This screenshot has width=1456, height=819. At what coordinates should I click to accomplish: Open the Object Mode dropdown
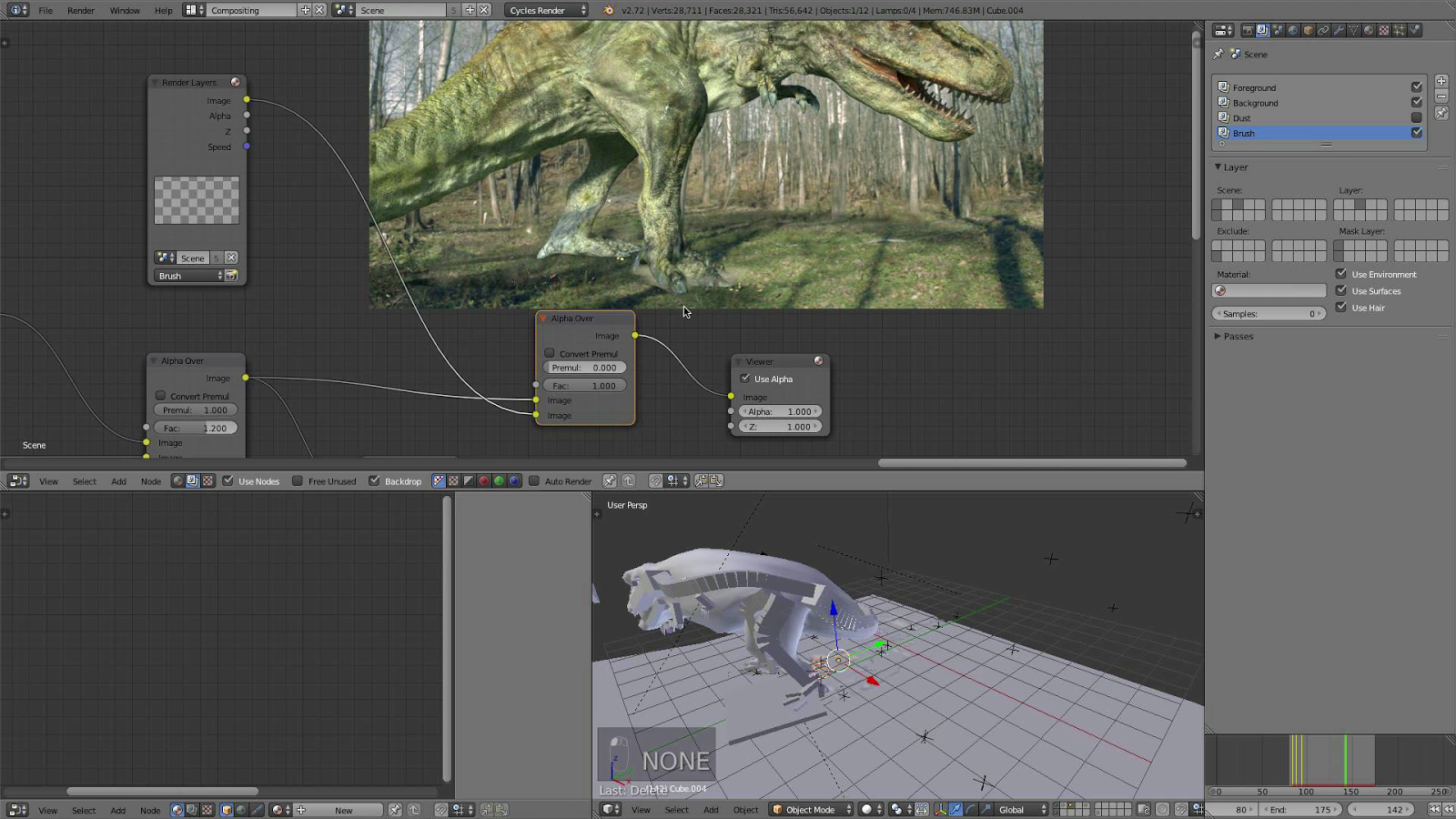pyautogui.click(x=812, y=809)
